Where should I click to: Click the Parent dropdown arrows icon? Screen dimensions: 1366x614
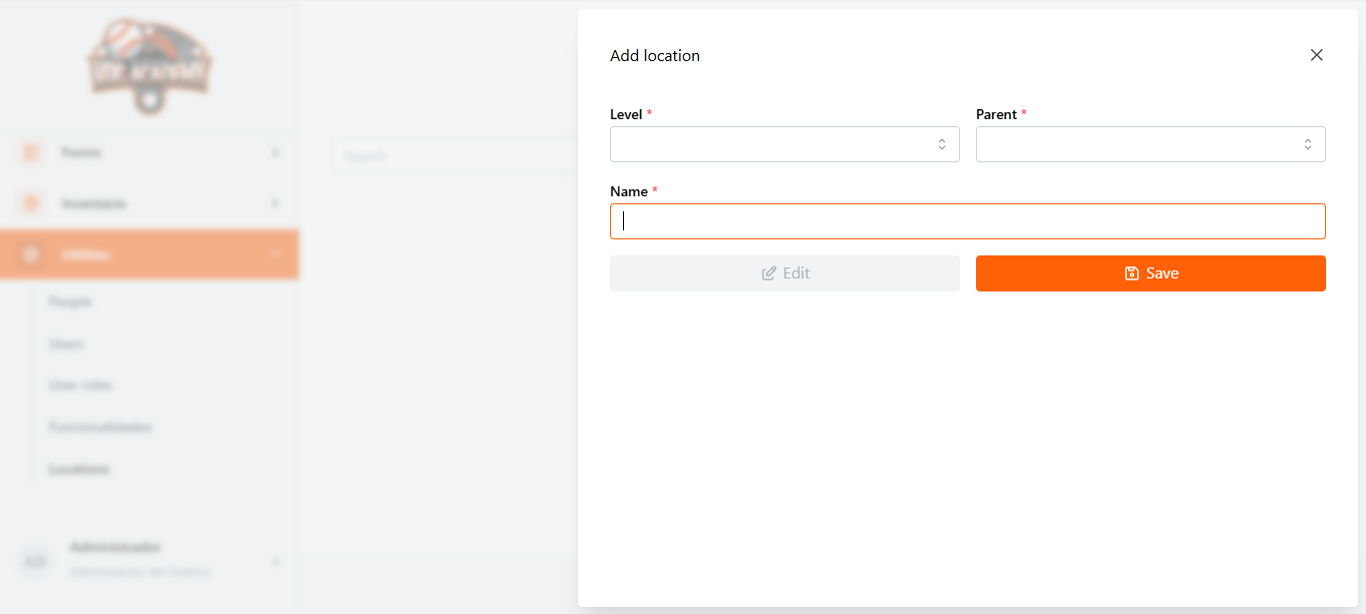[x=1308, y=144]
